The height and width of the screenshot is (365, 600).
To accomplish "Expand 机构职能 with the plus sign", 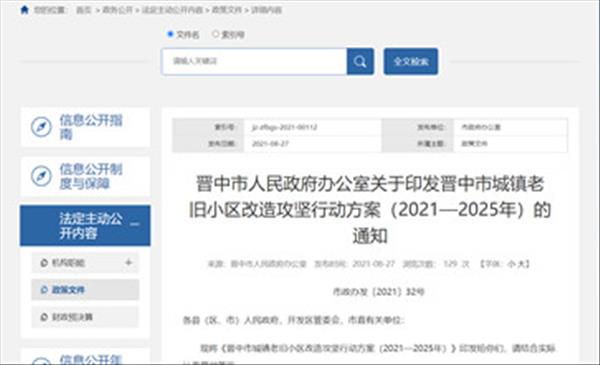I will pos(129,262).
